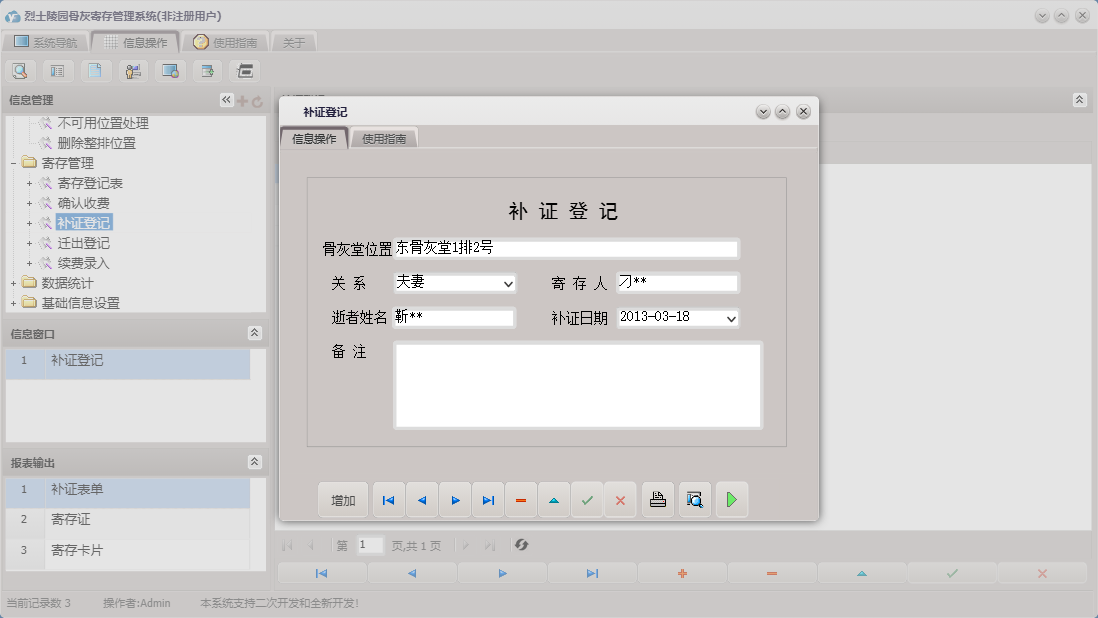The image size is (1098, 618).
Task: Confirm the record with the green checkmark button
Action: click(588, 499)
